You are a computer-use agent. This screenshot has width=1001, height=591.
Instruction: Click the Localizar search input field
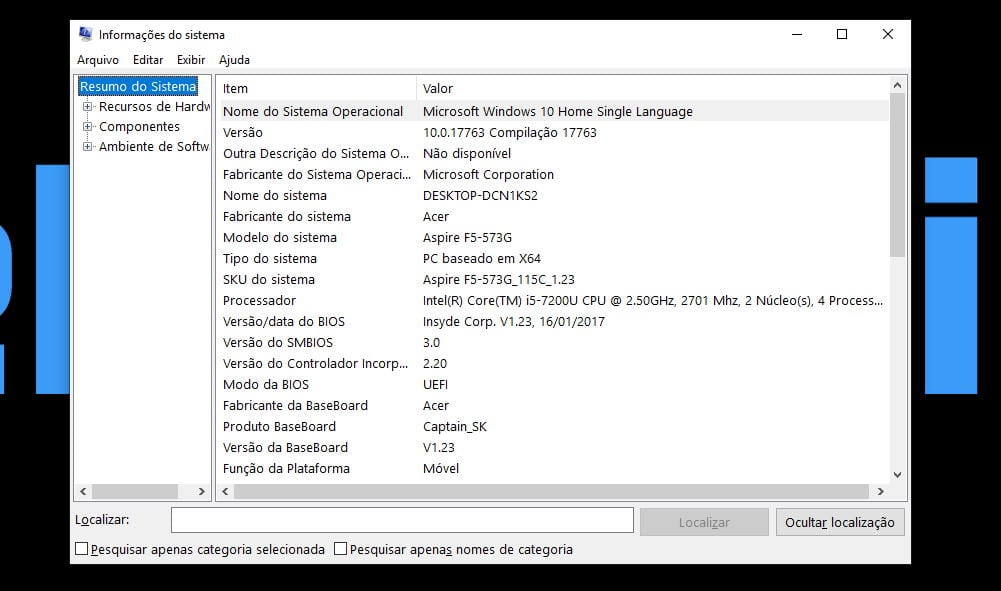click(402, 520)
